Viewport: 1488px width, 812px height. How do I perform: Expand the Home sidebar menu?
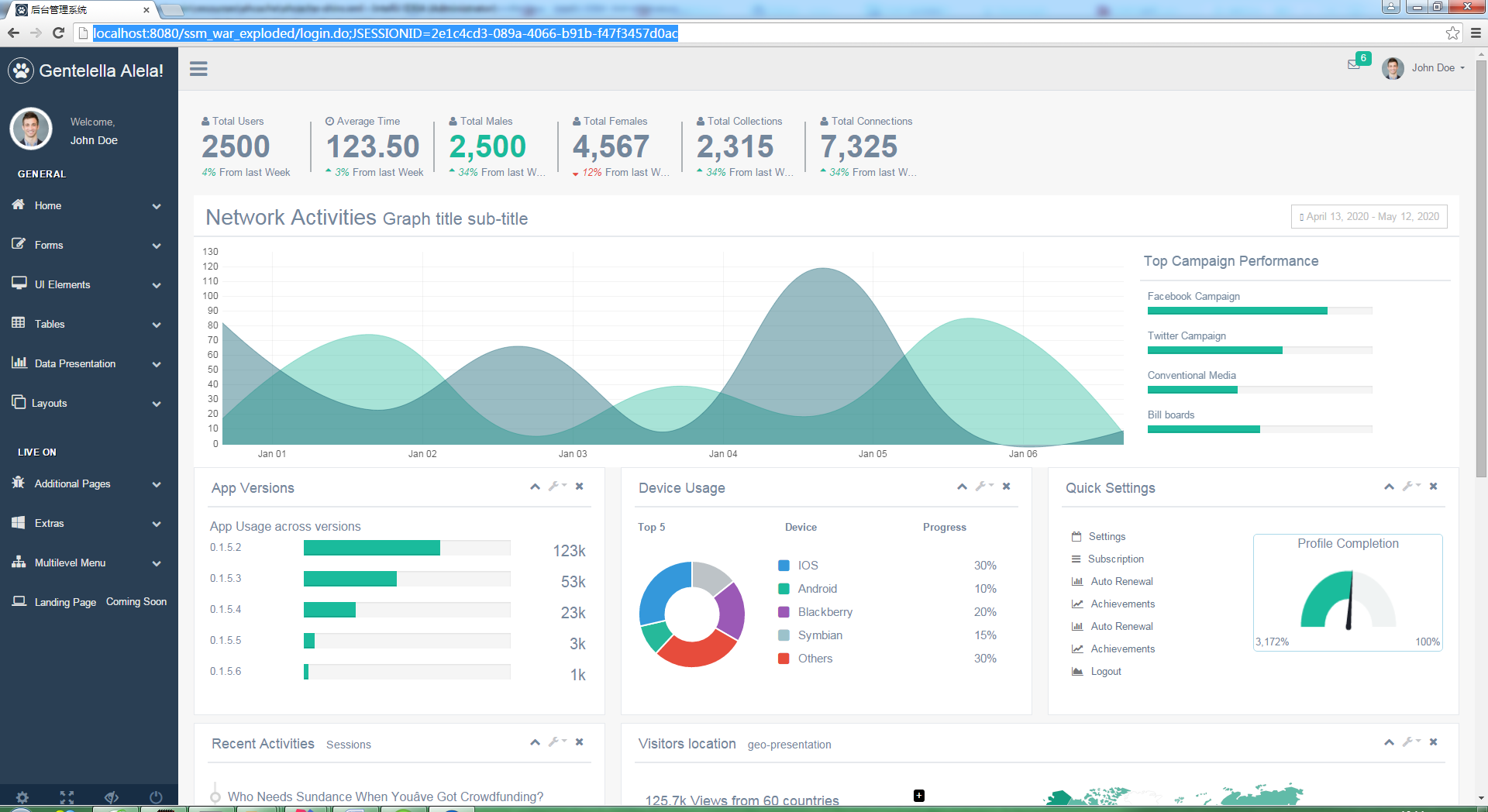click(89, 205)
